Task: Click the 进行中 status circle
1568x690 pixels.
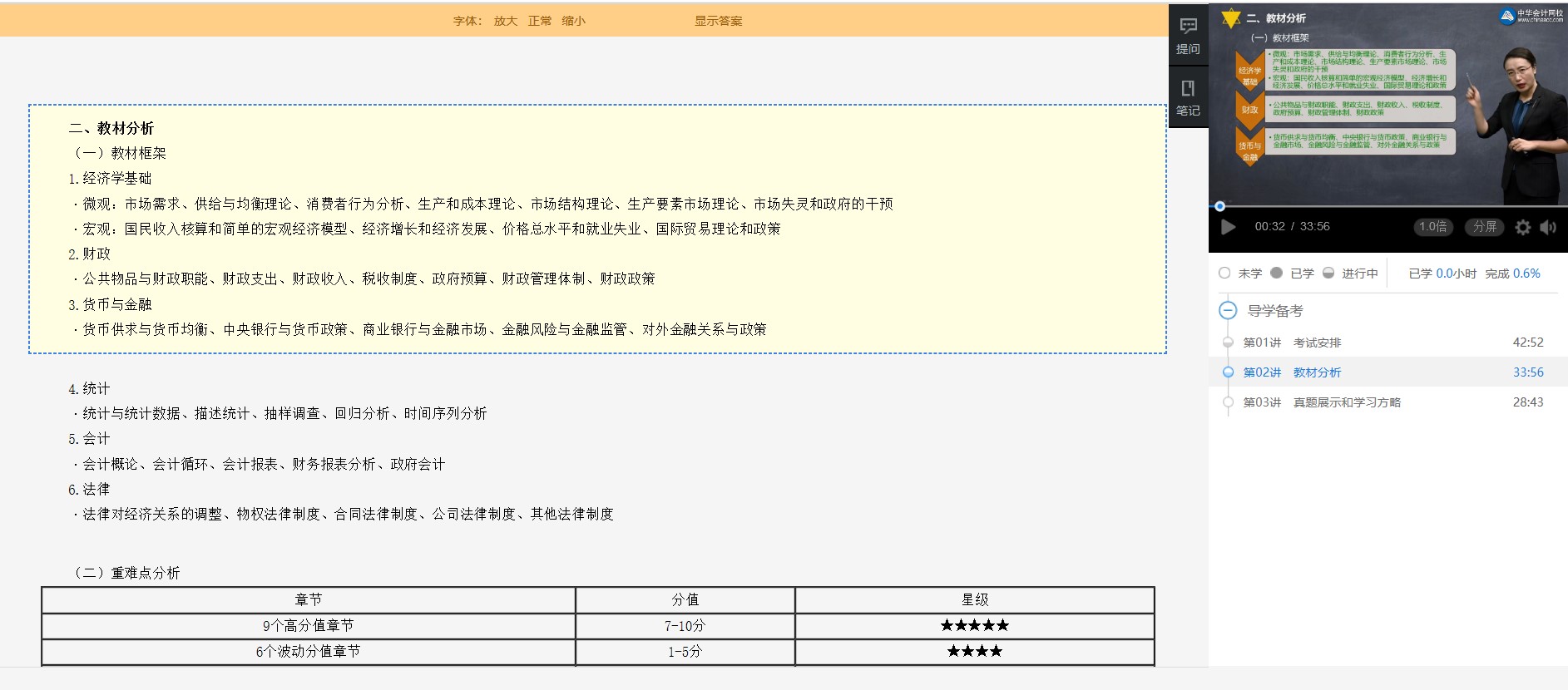Action: pyautogui.click(x=1328, y=273)
